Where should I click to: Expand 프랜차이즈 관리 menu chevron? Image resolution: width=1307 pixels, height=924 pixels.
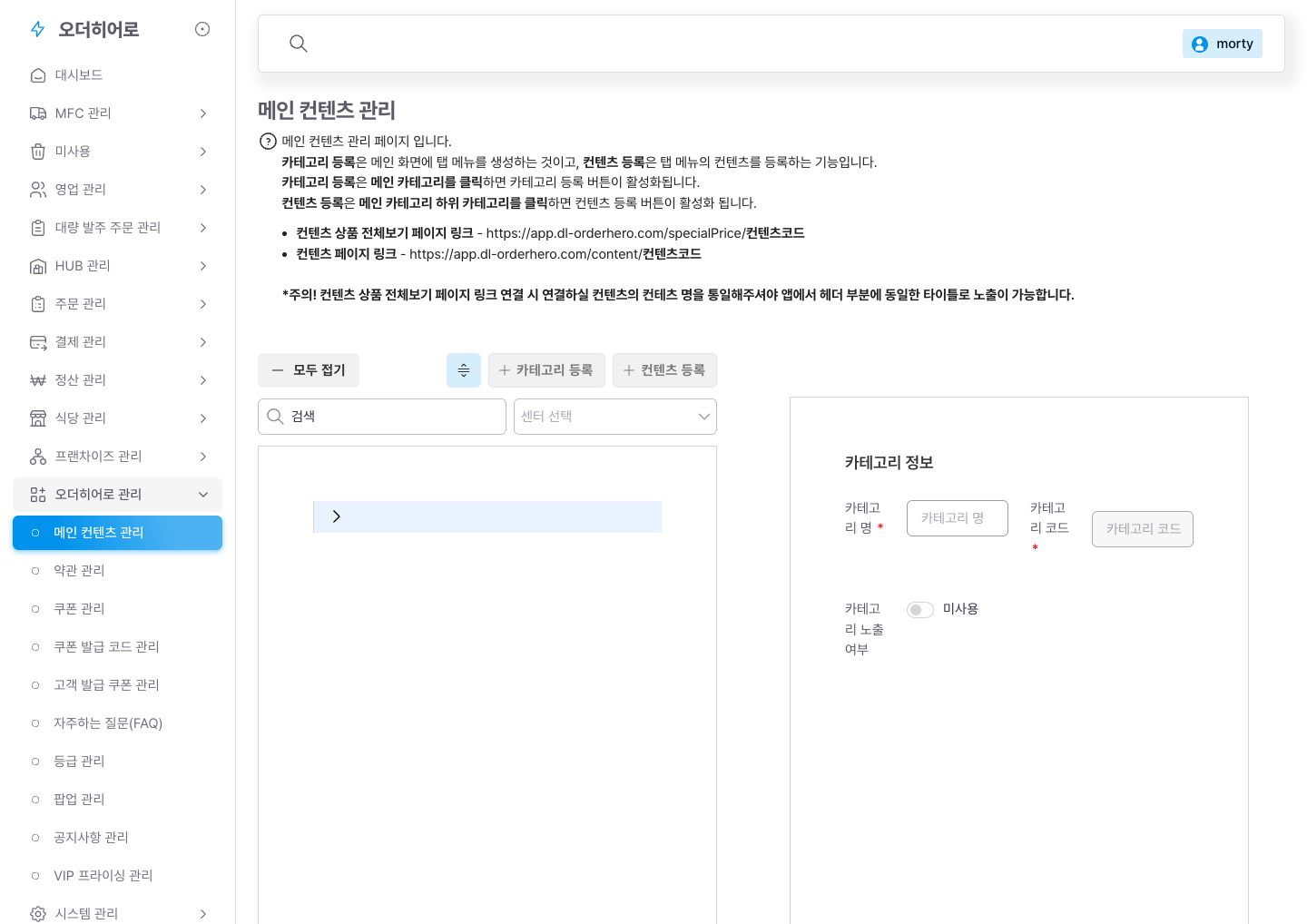(x=203, y=457)
